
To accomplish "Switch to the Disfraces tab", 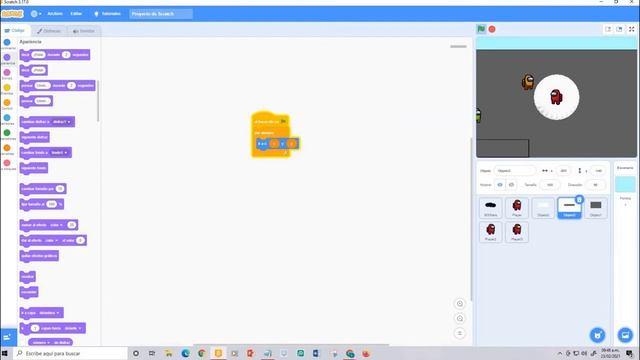I will tap(49, 31).
